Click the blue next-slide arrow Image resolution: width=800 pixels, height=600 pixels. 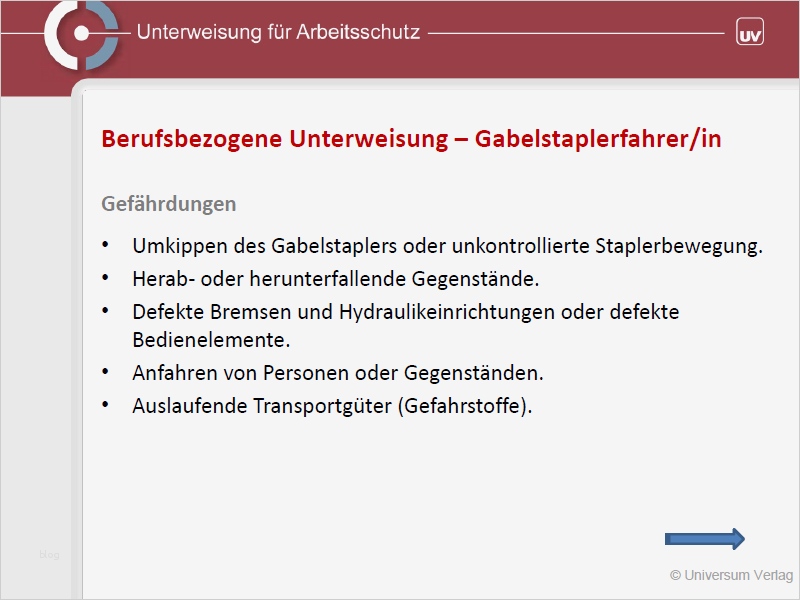click(x=705, y=540)
